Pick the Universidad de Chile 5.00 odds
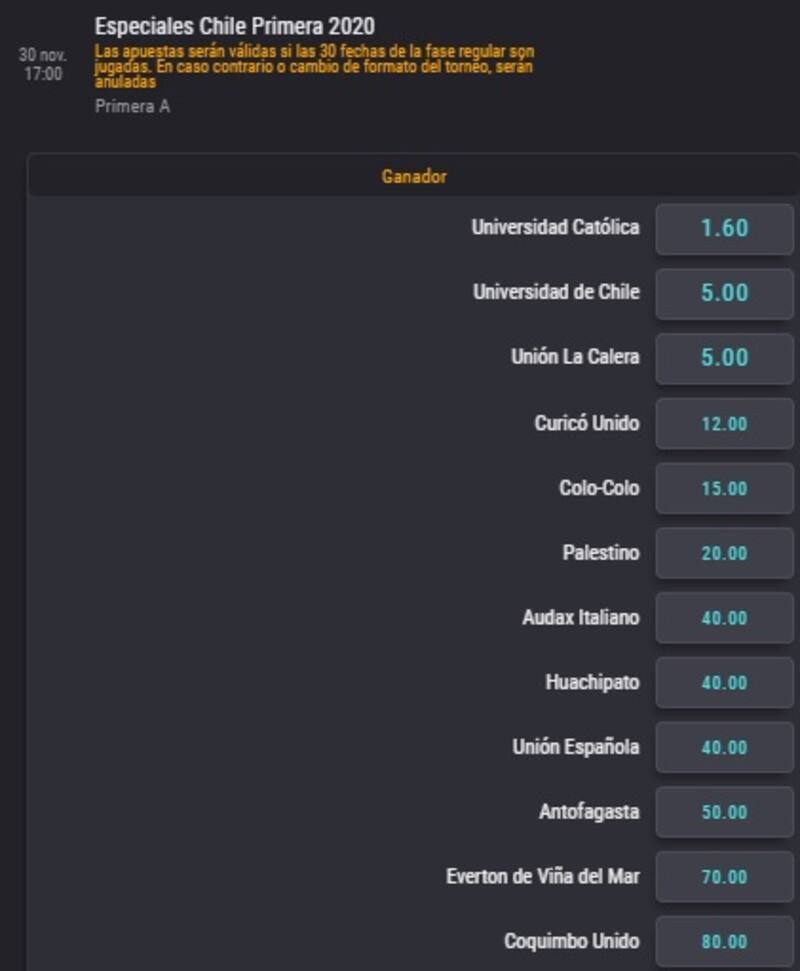Viewport: 800px width, 971px height. [x=724, y=294]
